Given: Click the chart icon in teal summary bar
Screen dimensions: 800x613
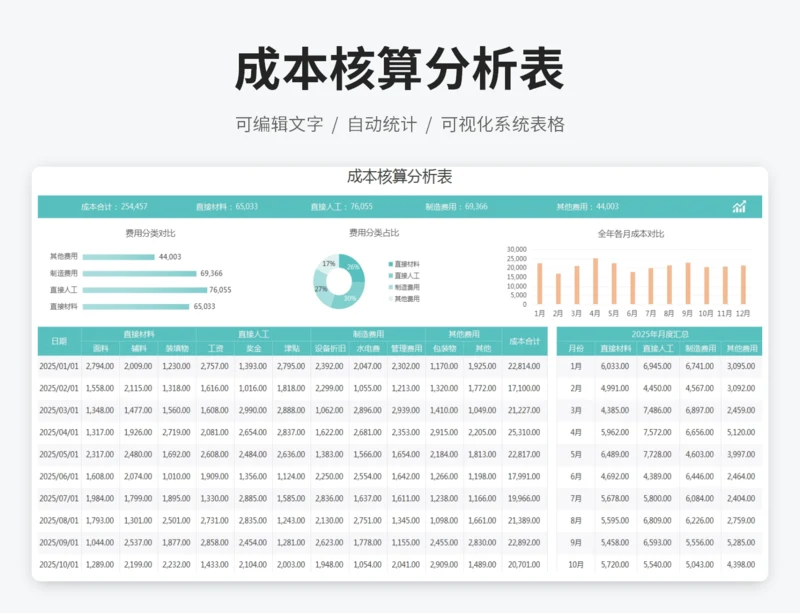Looking at the screenshot, I should (x=739, y=207).
